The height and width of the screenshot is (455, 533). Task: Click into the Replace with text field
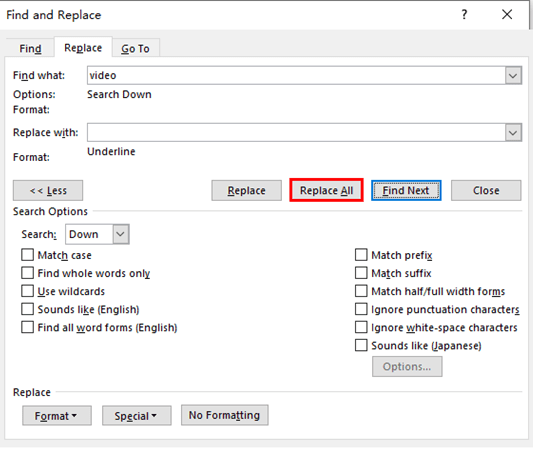point(296,133)
